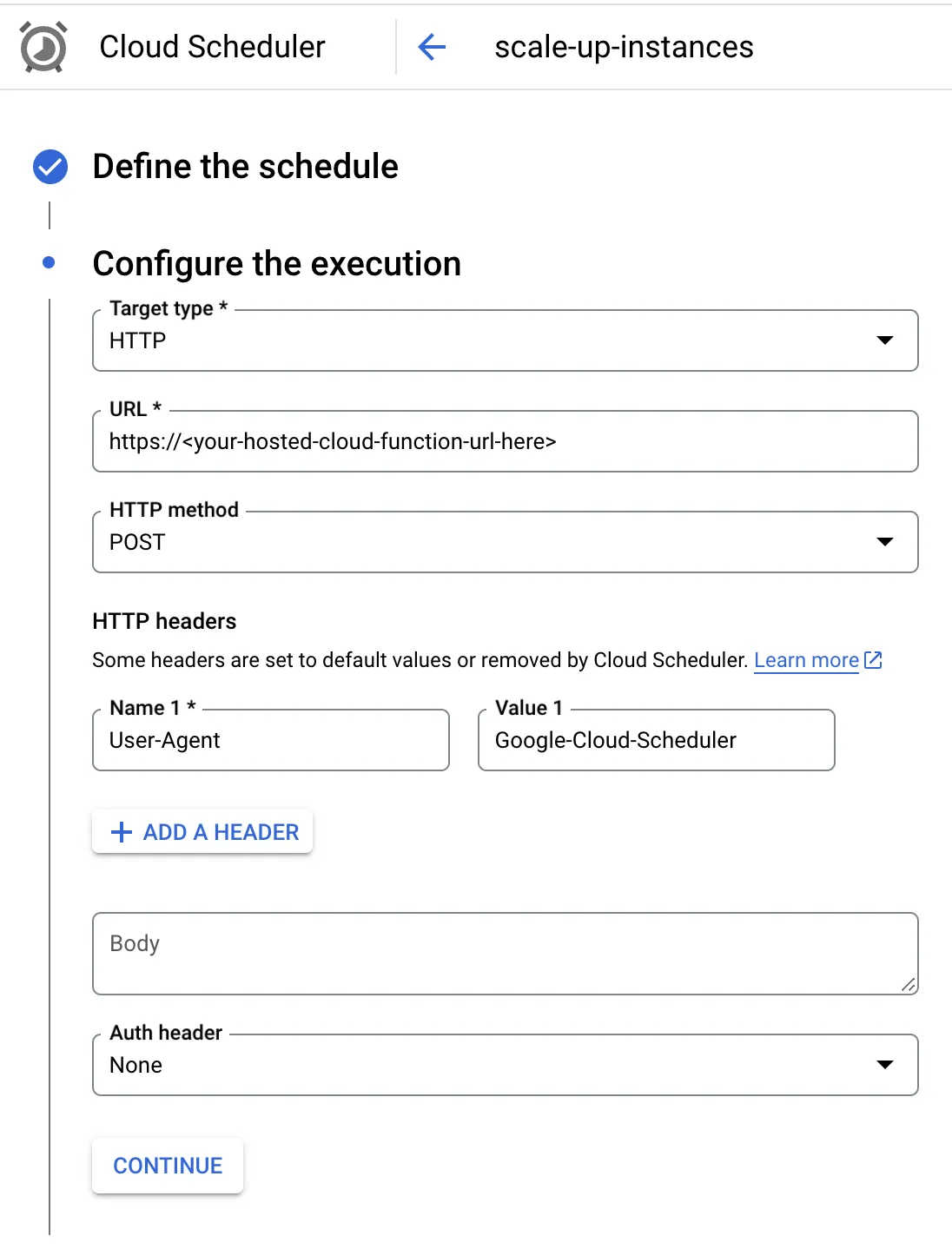The height and width of the screenshot is (1249, 952).
Task: Click the blue checkmark beside Define the schedule
Action: coord(50,167)
